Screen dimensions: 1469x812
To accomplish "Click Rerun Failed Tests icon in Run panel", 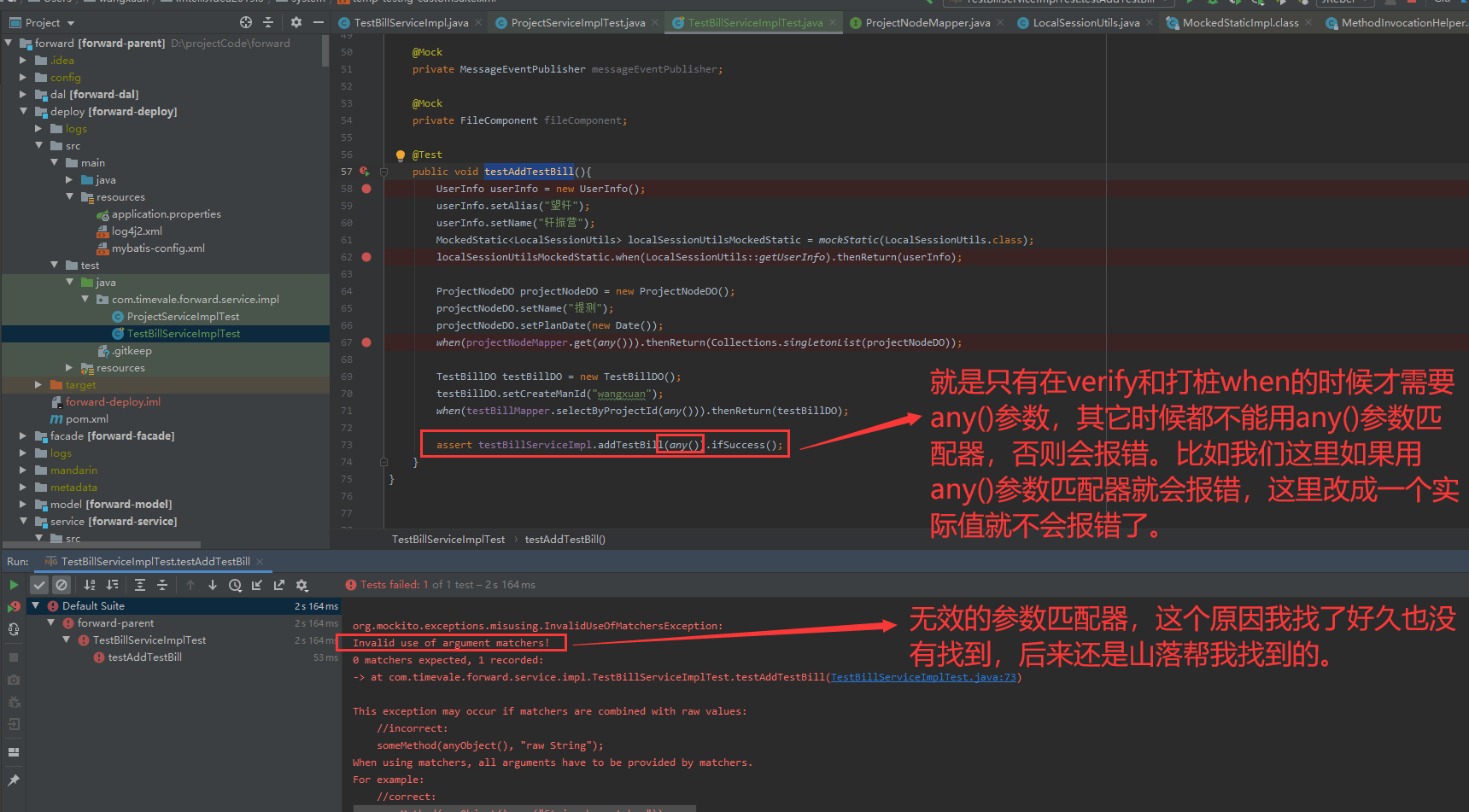I will pyautogui.click(x=14, y=607).
